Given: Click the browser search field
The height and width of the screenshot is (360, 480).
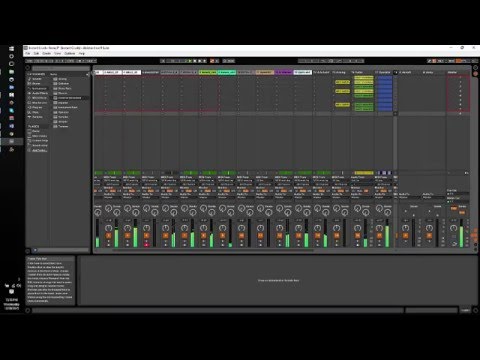Looking at the screenshot, I should [61, 68].
